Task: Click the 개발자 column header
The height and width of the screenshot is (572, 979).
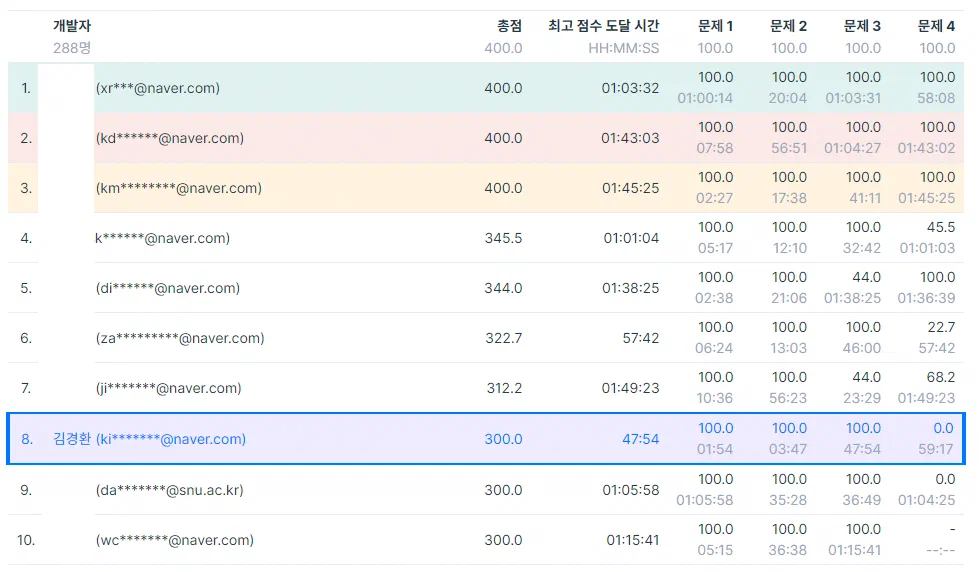Action: click(72, 26)
